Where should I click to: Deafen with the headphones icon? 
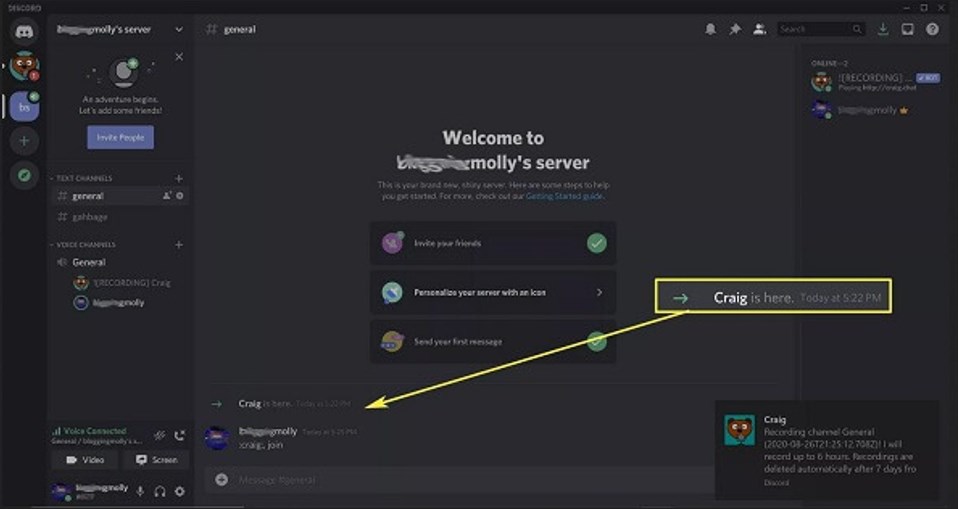click(160, 491)
